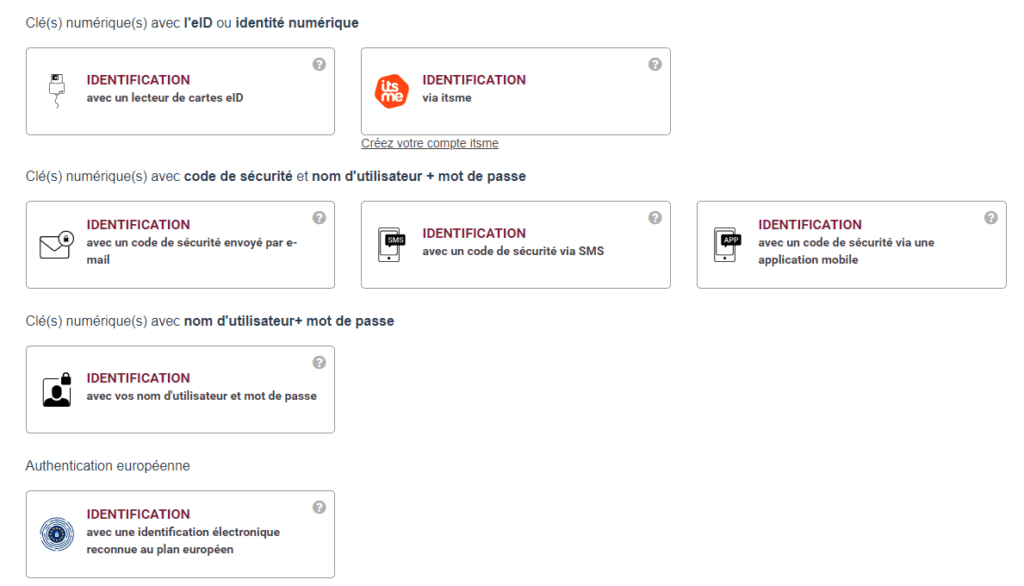Screen dimensions: 1024x586
Task: Click the orange itsme logo
Action: pyautogui.click(x=392, y=91)
